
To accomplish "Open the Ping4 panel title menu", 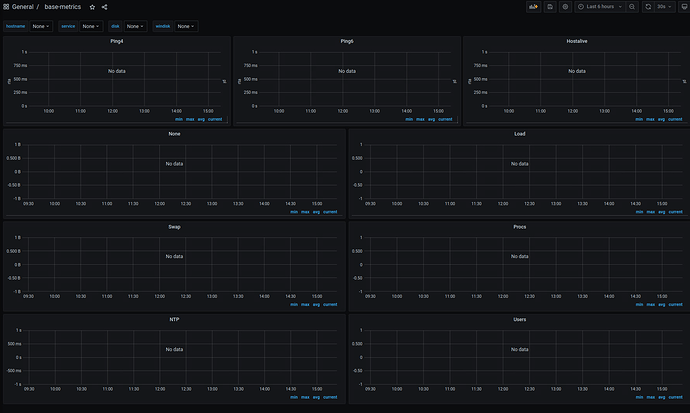I will tap(117, 41).
